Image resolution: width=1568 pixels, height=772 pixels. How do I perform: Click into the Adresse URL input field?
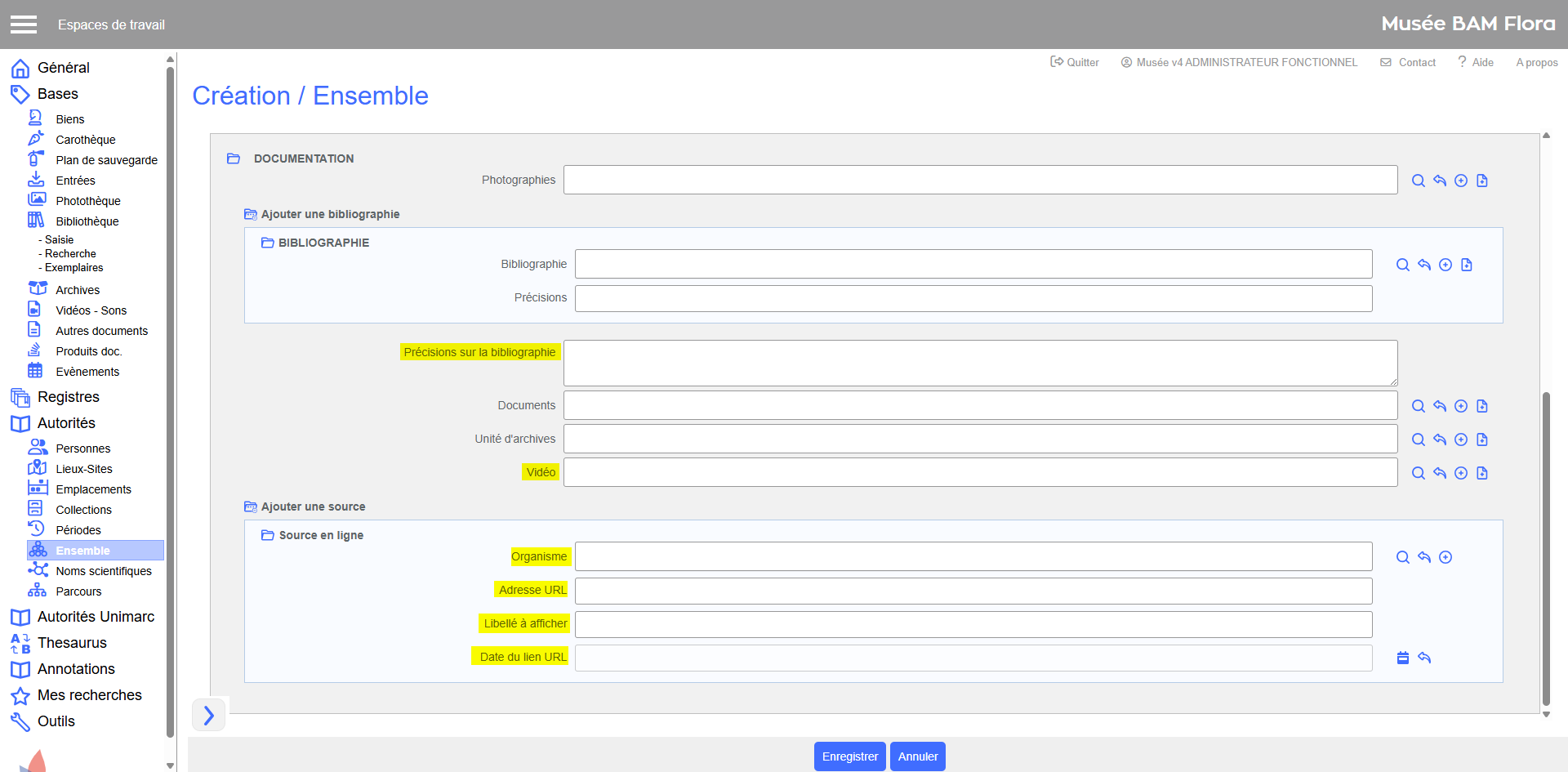point(973,591)
